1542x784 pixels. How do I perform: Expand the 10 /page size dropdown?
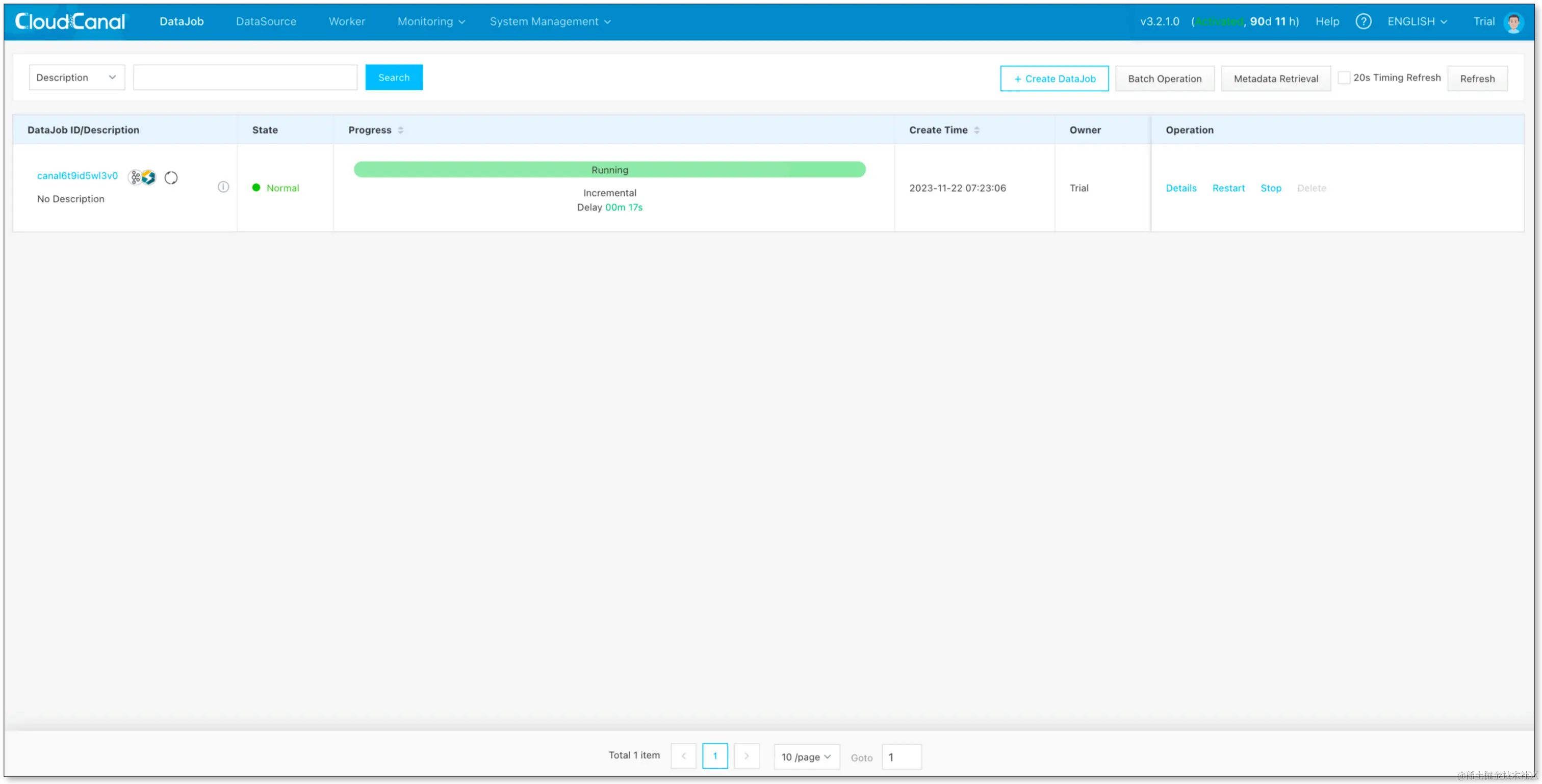click(806, 756)
